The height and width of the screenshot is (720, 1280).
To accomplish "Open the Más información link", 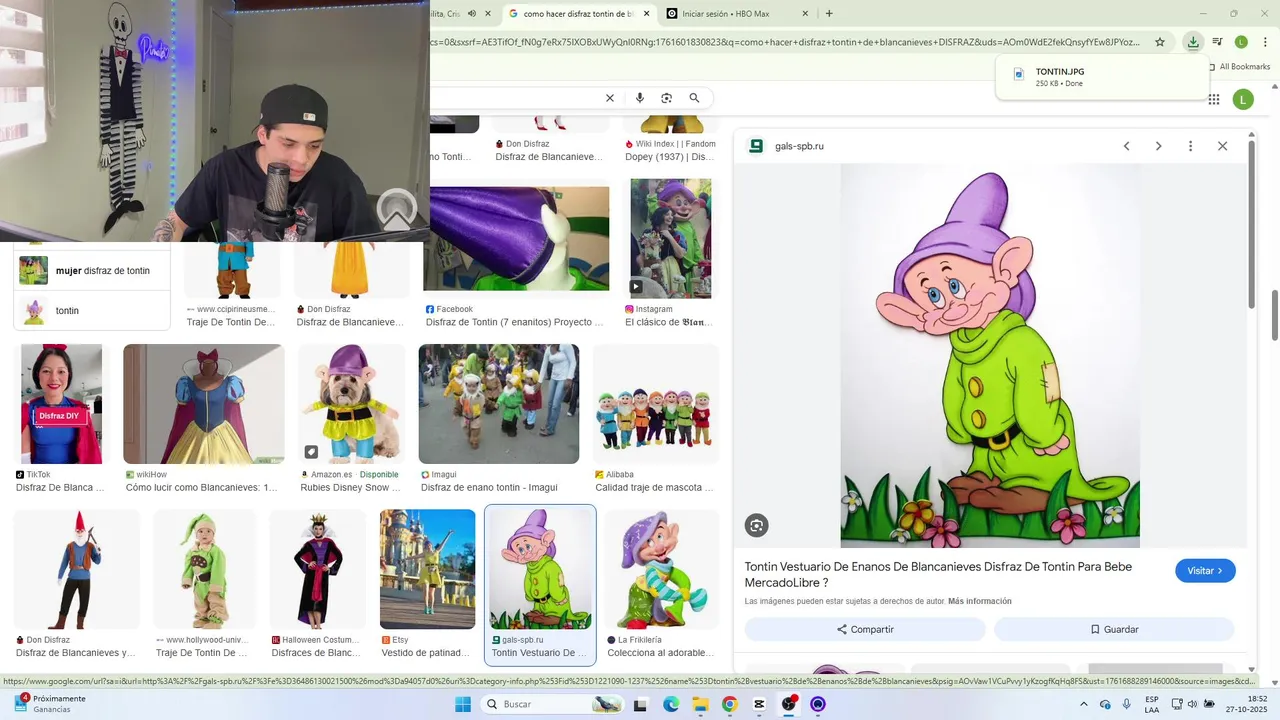I will 980,601.
